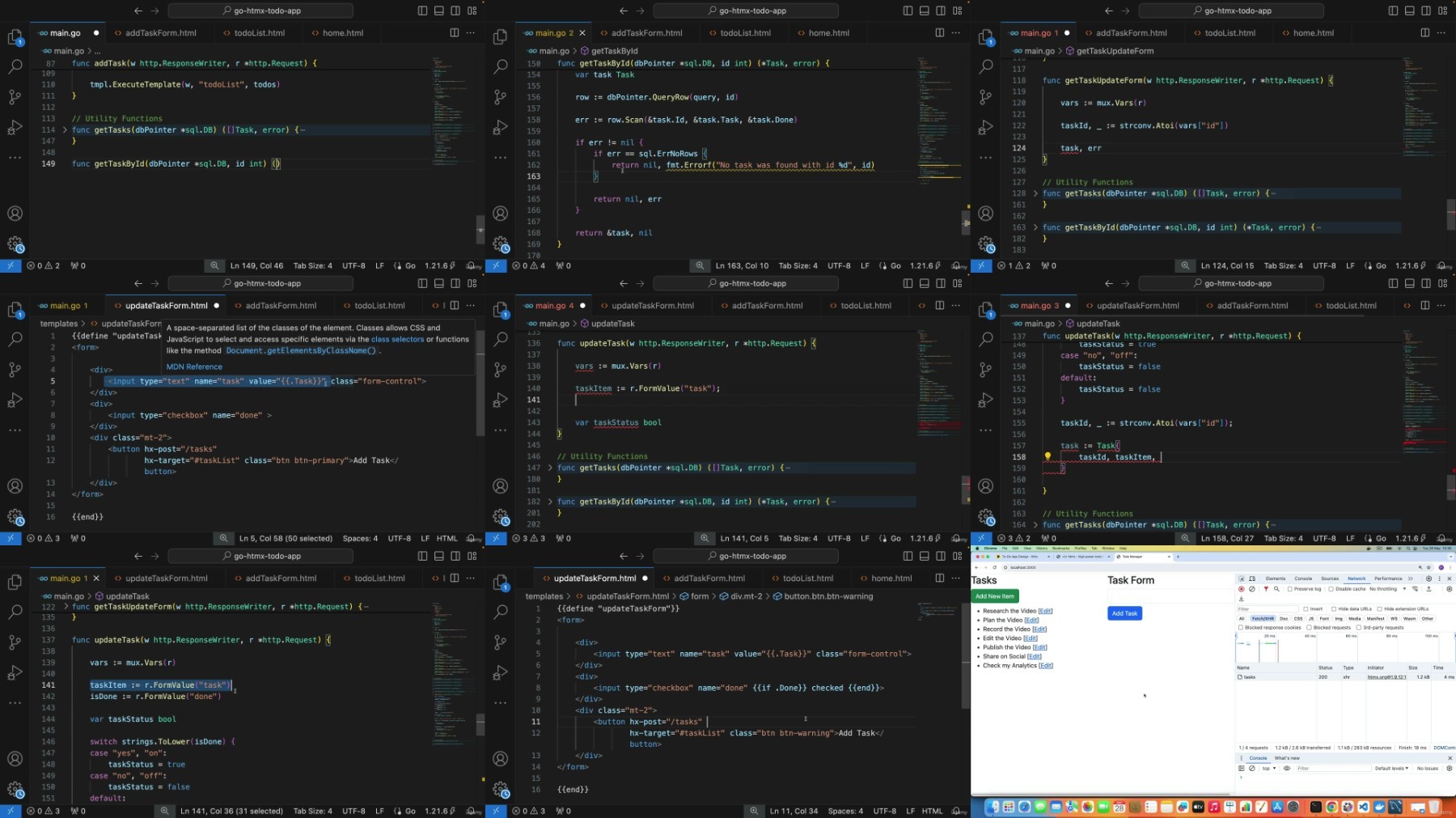This screenshot has width=1456, height=818.
Task: Reload the localhost:3000 page
Action: pos(995,567)
